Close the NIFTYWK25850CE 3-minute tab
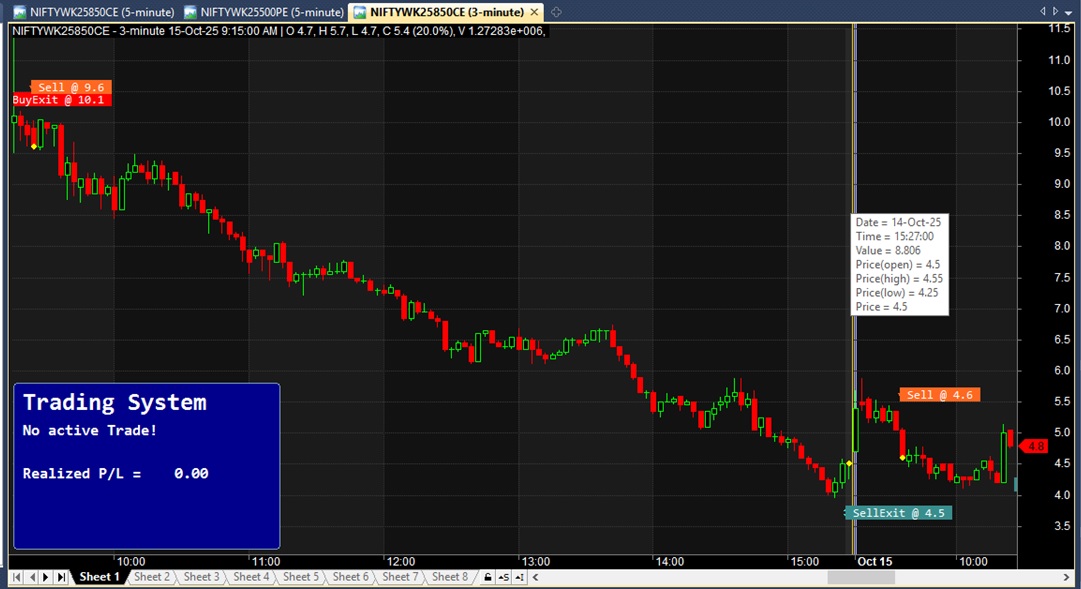Screen dimensions: 1081x589 click(x=538, y=12)
